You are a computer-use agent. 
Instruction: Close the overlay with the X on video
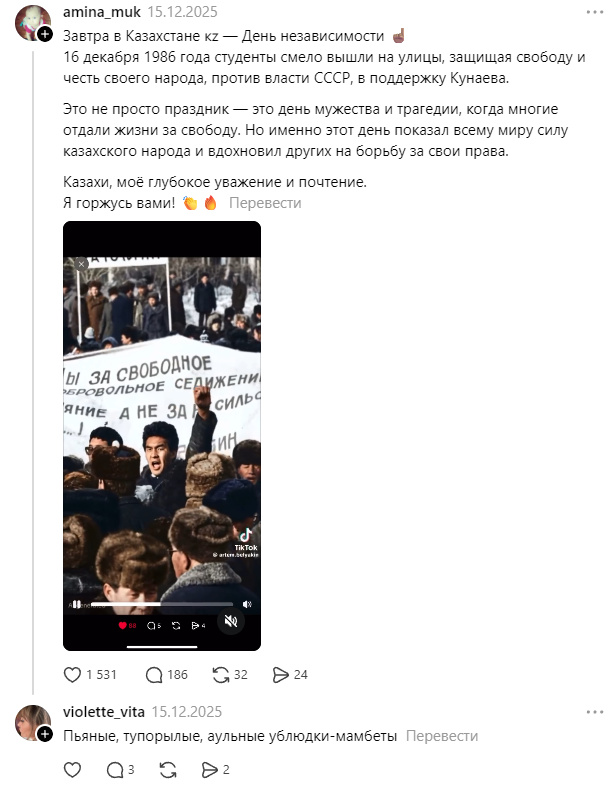coord(81,264)
